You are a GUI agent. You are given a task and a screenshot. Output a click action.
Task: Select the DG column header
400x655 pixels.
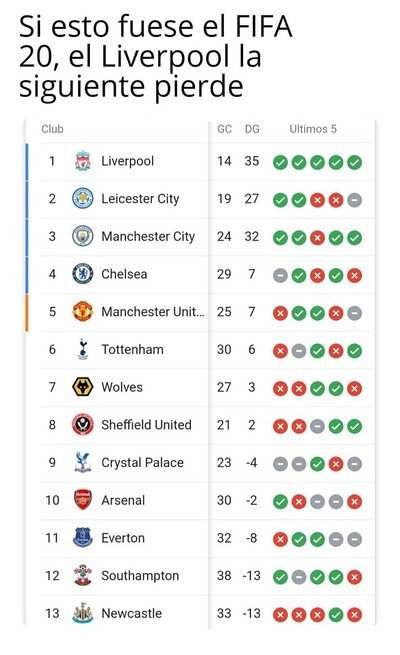(x=252, y=129)
